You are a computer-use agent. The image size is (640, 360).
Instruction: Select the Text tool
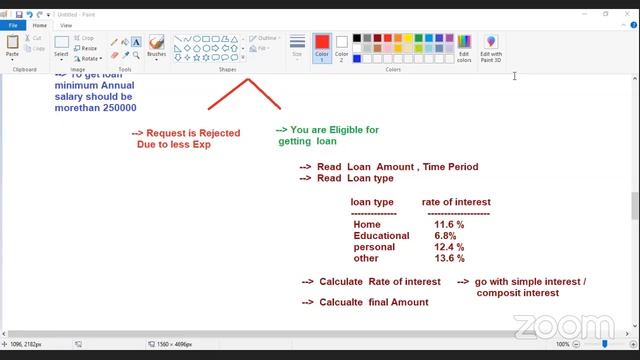tap(136, 42)
